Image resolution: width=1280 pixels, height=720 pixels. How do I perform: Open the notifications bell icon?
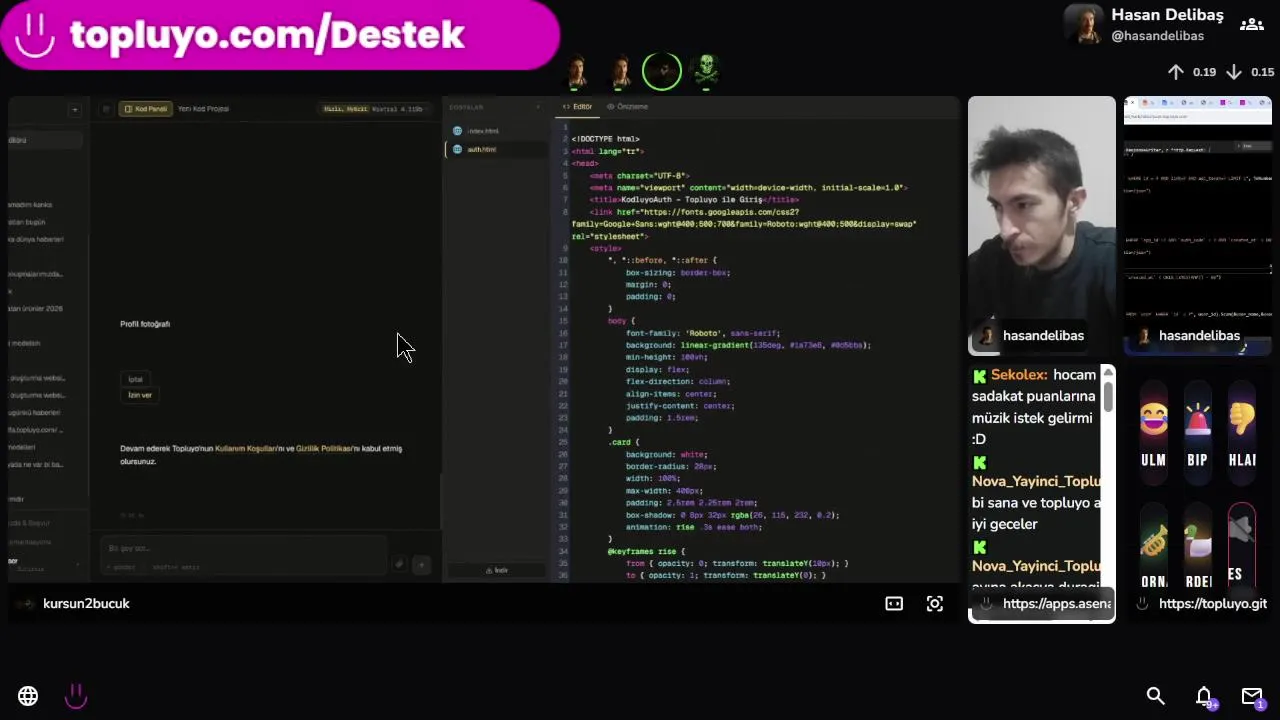click(x=1204, y=696)
